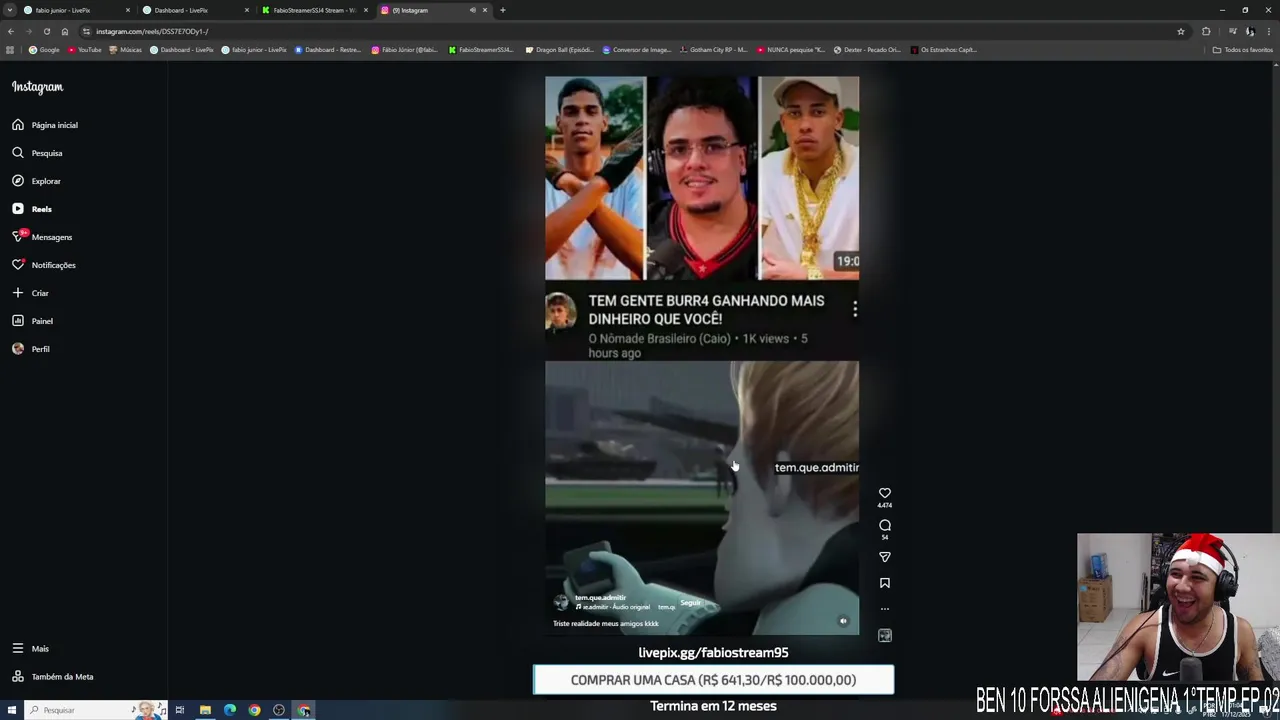1280x720 pixels.
Task: Open Microsoft Edge from taskbar
Action: 230,710
